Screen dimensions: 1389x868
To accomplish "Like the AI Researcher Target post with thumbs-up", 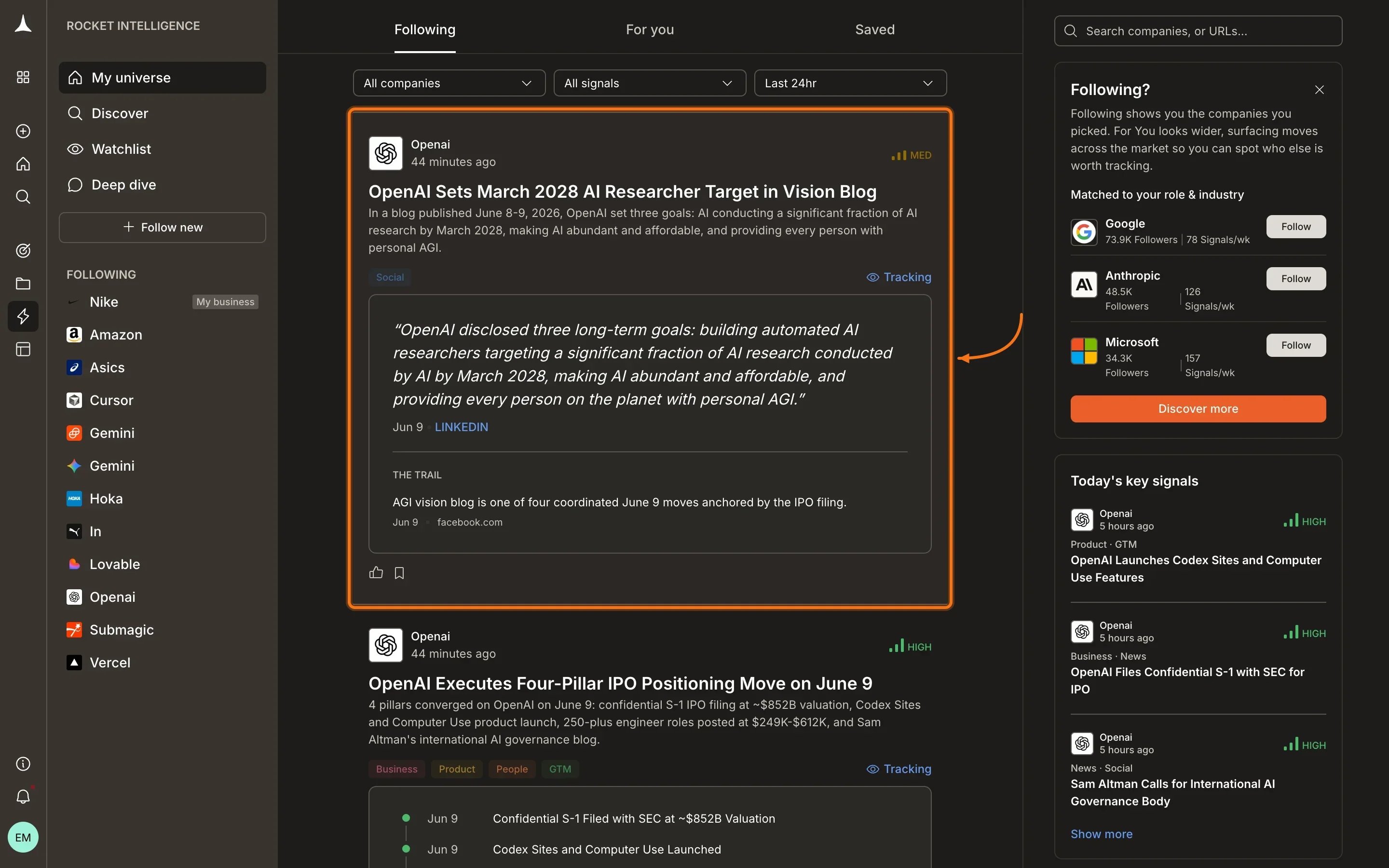I will pyautogui.click(x=376, y=572).
